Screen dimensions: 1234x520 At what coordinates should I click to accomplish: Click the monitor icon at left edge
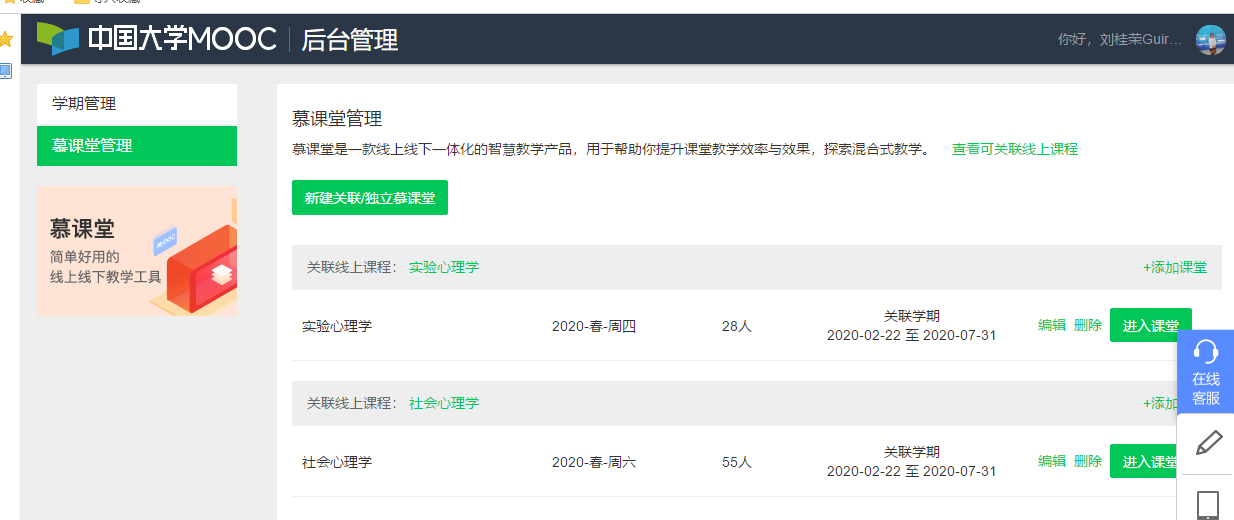6,71
